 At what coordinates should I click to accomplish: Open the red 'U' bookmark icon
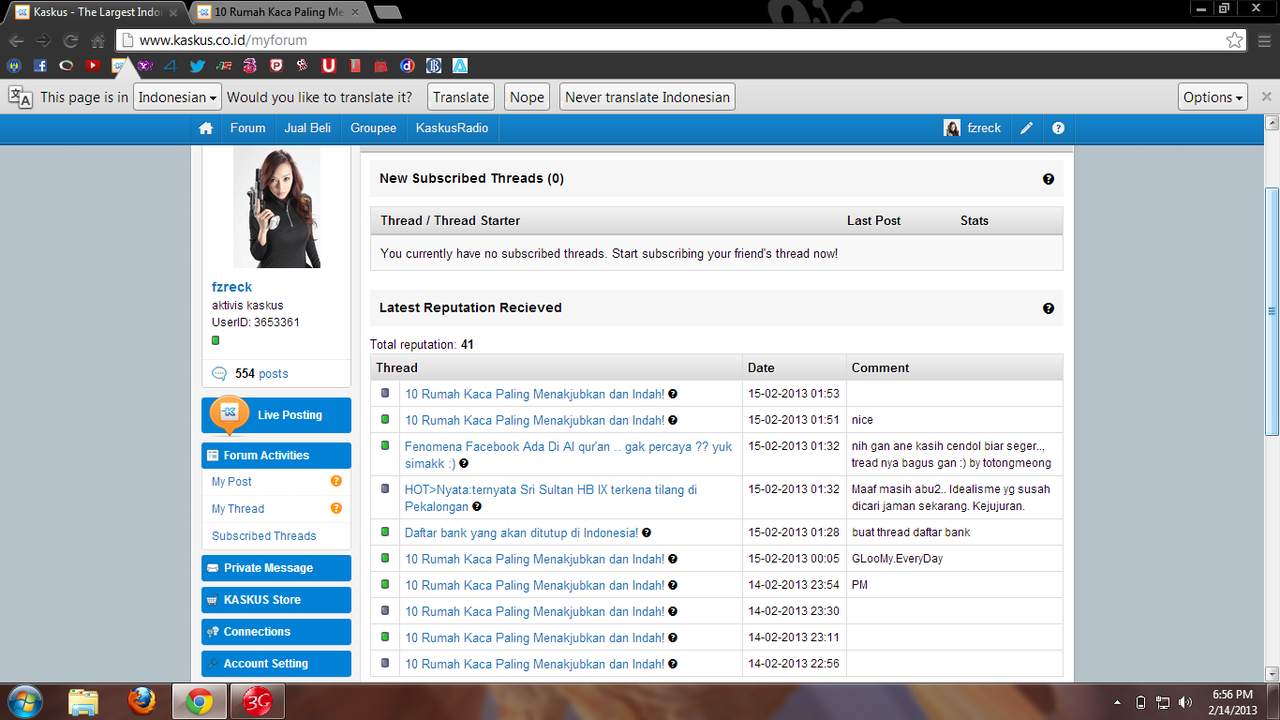[x=328, y=65]
